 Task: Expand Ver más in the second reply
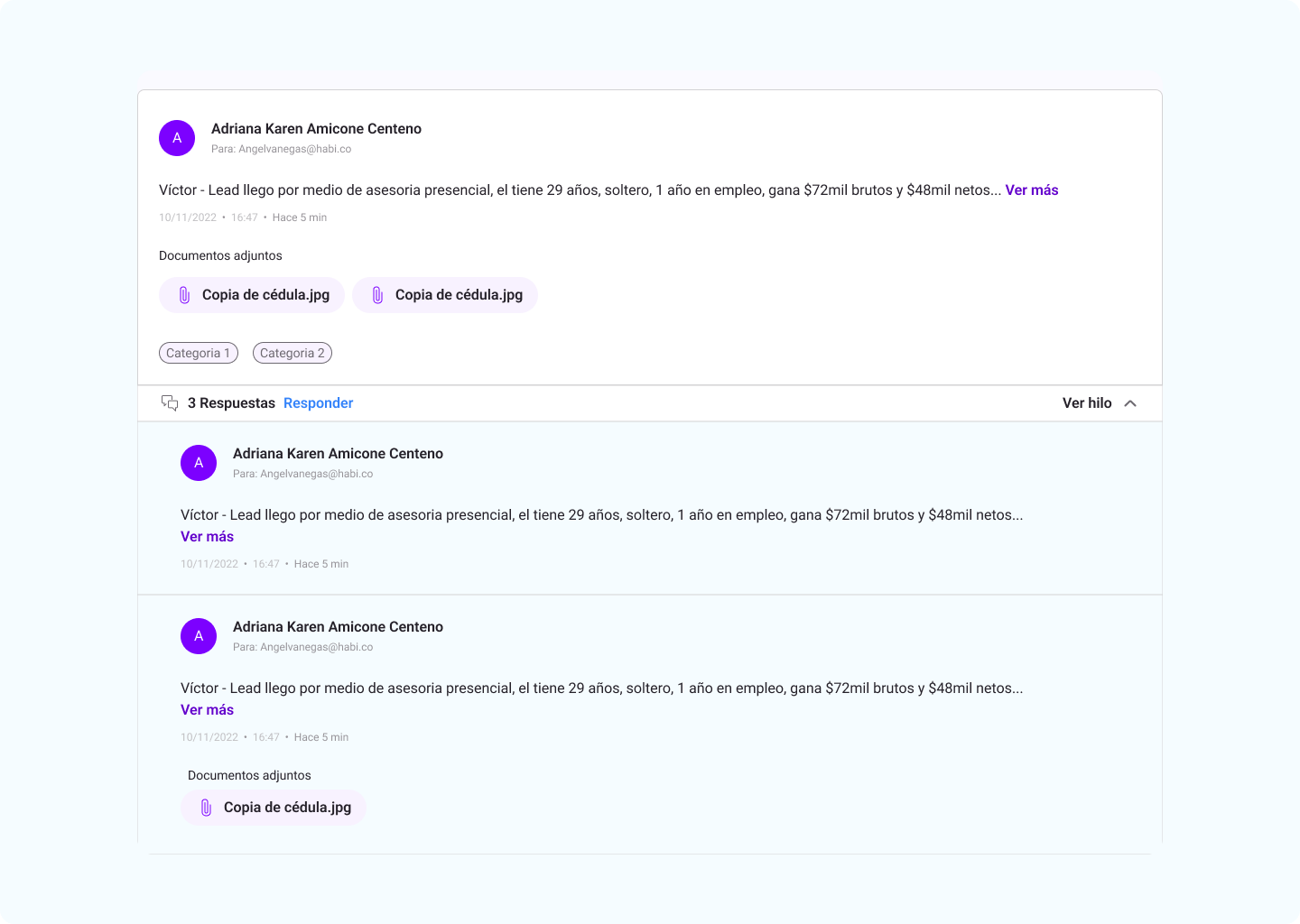pyautogui.click(x=207, y=709)
